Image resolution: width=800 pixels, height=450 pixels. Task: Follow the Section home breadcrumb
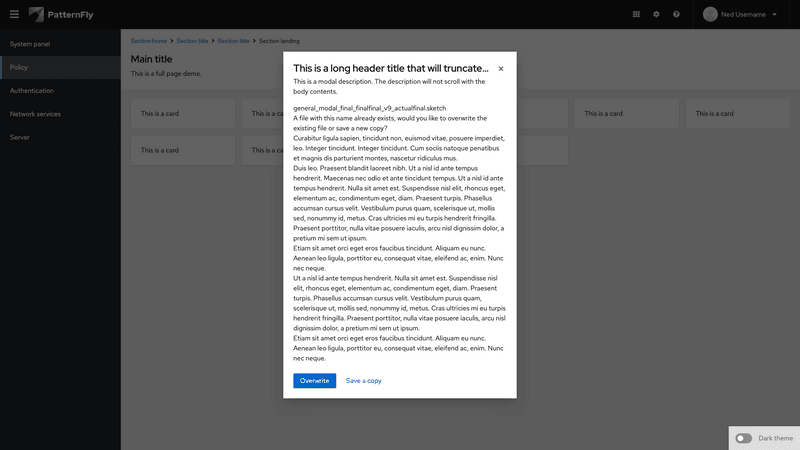pyautogui.click(x=149, y=40)
